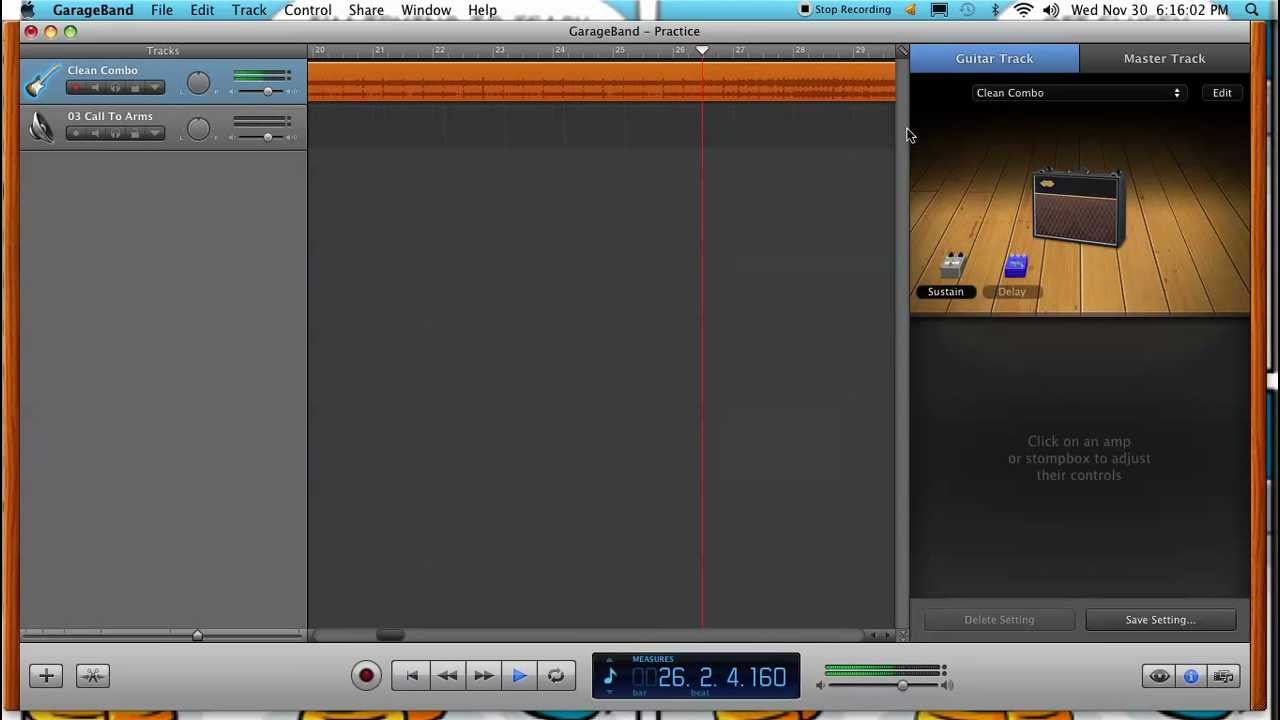Click the Rewind button

447,676
